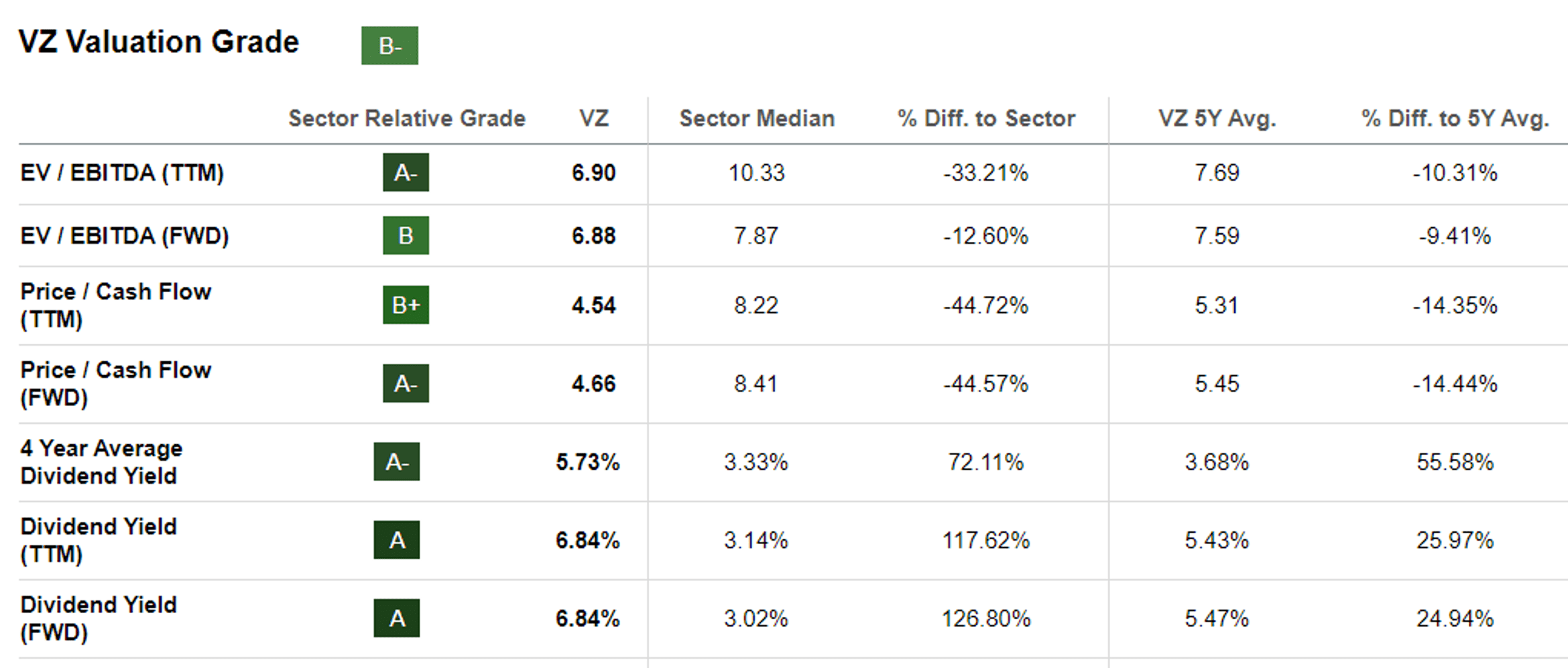Click the 126.80% sector difference value

986,618
